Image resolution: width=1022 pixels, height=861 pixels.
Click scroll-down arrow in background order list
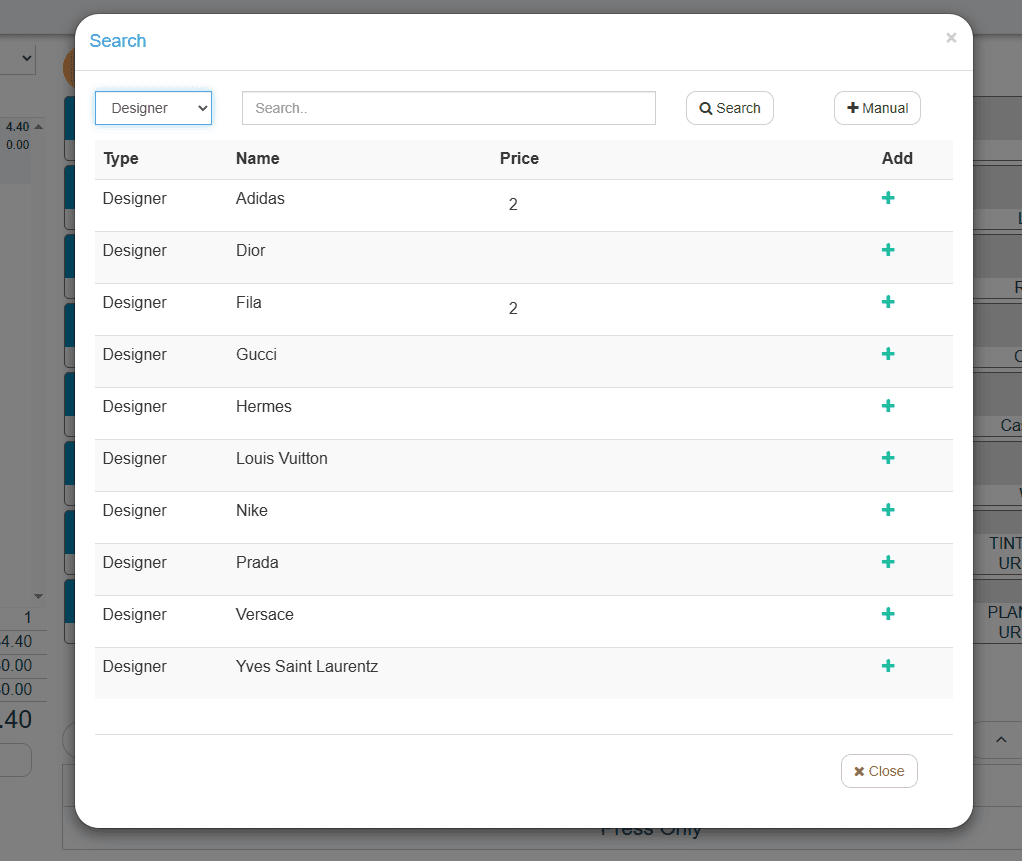pyautogui.click(x=38, y=596)
